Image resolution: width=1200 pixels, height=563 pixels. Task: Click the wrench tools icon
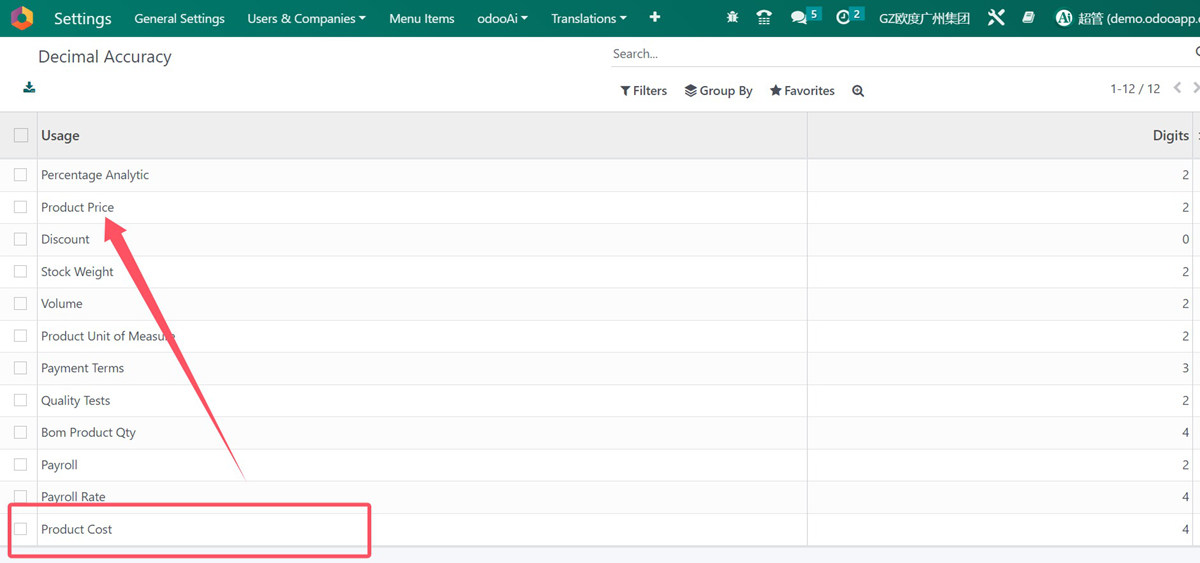coord(996,18)
